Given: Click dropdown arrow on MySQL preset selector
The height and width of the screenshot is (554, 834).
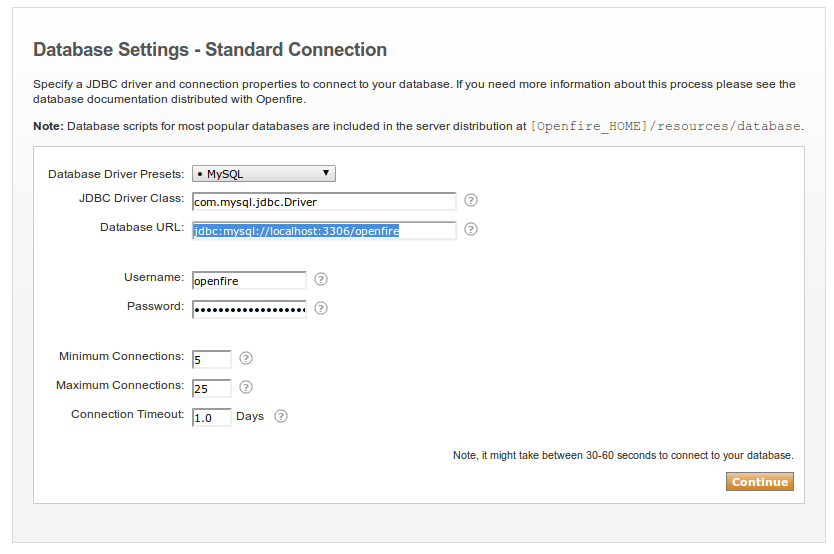Looking at the screenshot, I should pyautogui.click(x=326, y=173).
